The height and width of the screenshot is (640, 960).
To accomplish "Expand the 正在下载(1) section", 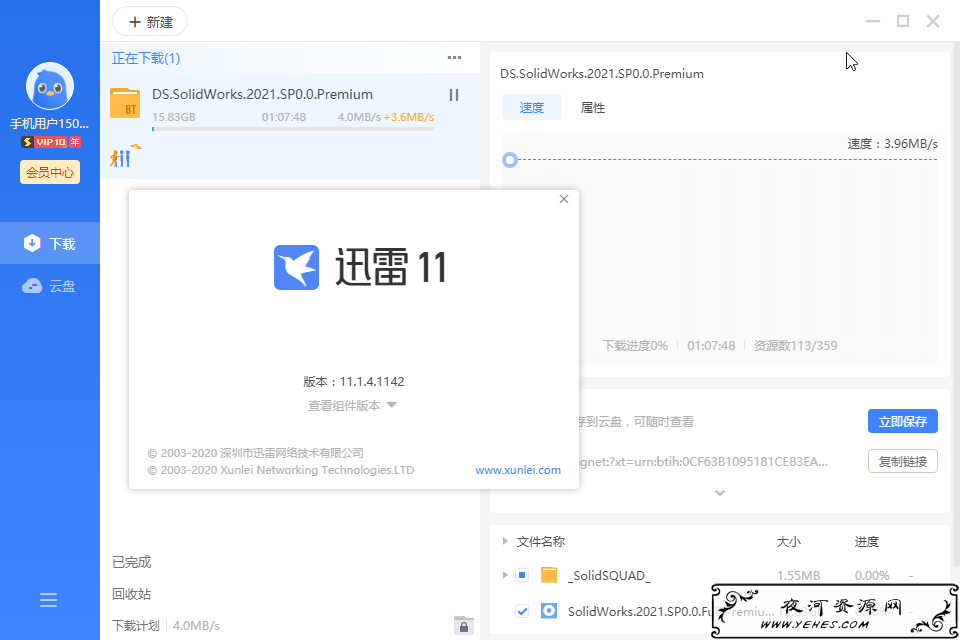I will [146, 58].
